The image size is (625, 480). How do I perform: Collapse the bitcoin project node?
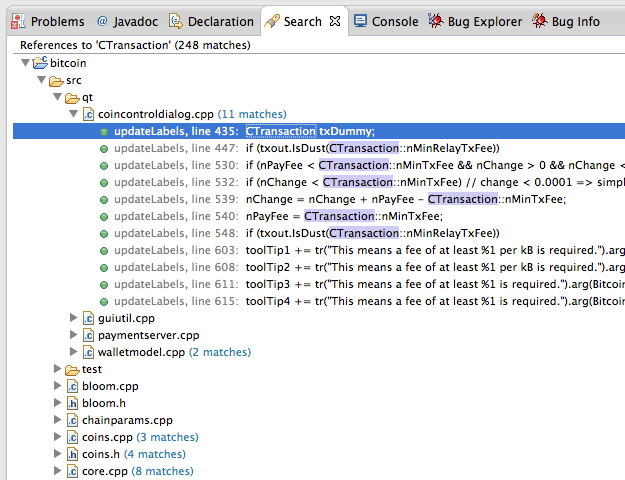pyautogui.click(x=26, y=63)
